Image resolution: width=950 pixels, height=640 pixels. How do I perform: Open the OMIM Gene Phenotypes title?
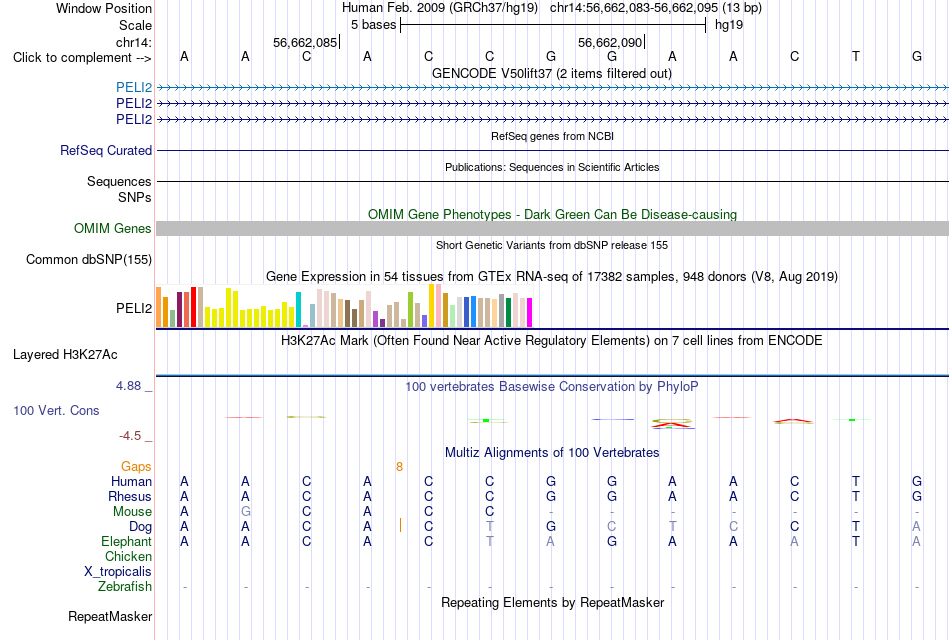552,215
